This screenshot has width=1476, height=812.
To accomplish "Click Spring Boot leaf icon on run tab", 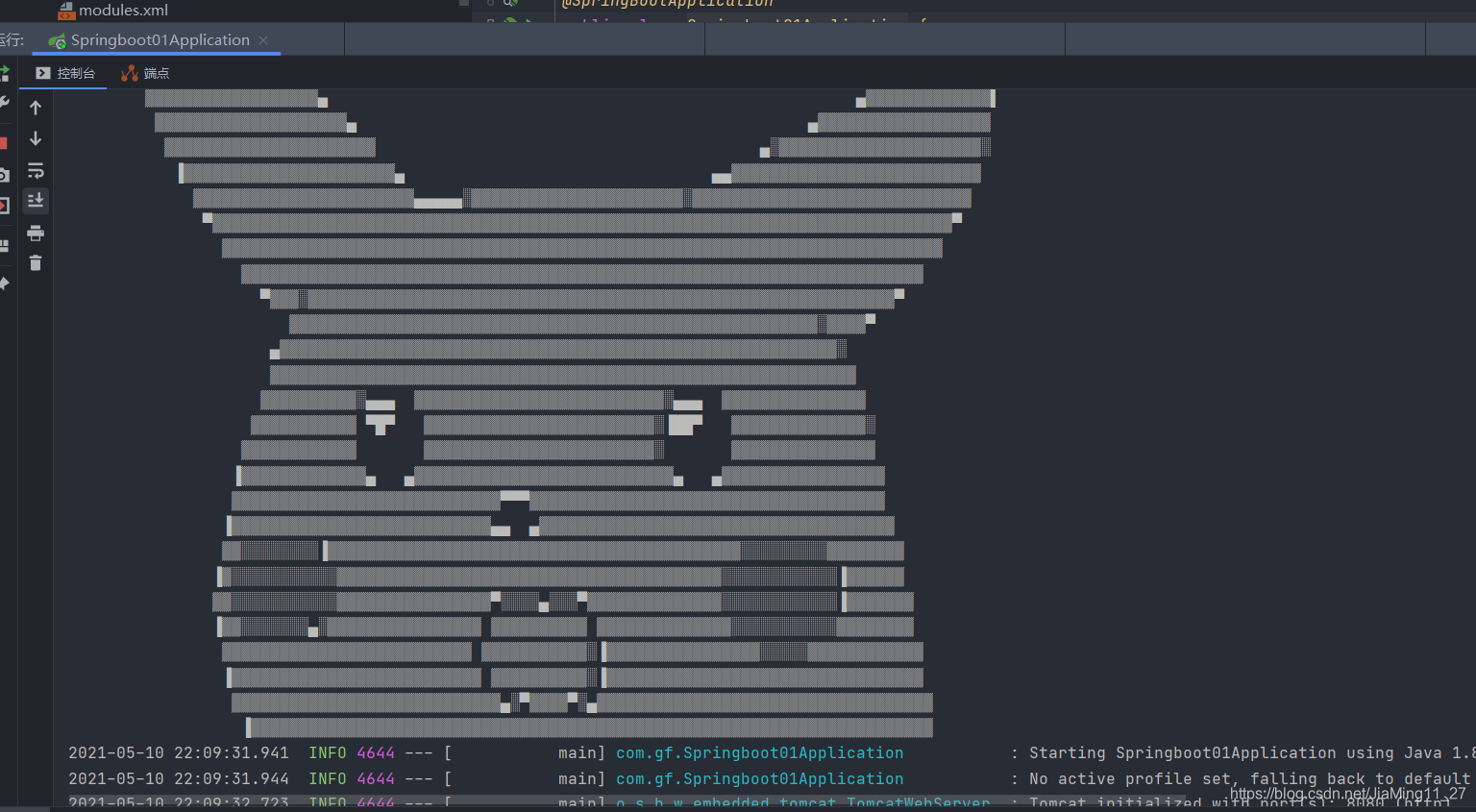I will (58, 41).
